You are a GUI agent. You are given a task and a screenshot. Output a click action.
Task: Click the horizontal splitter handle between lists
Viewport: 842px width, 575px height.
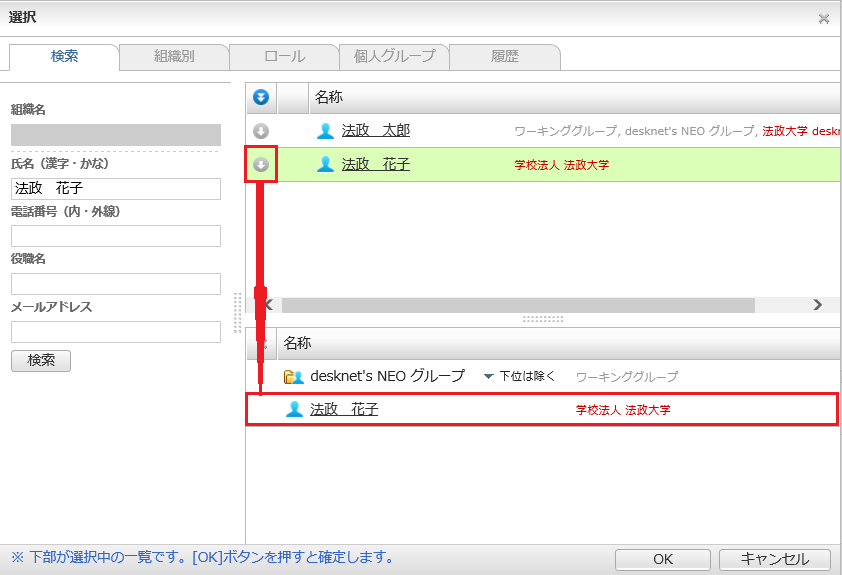pos(543,319)
